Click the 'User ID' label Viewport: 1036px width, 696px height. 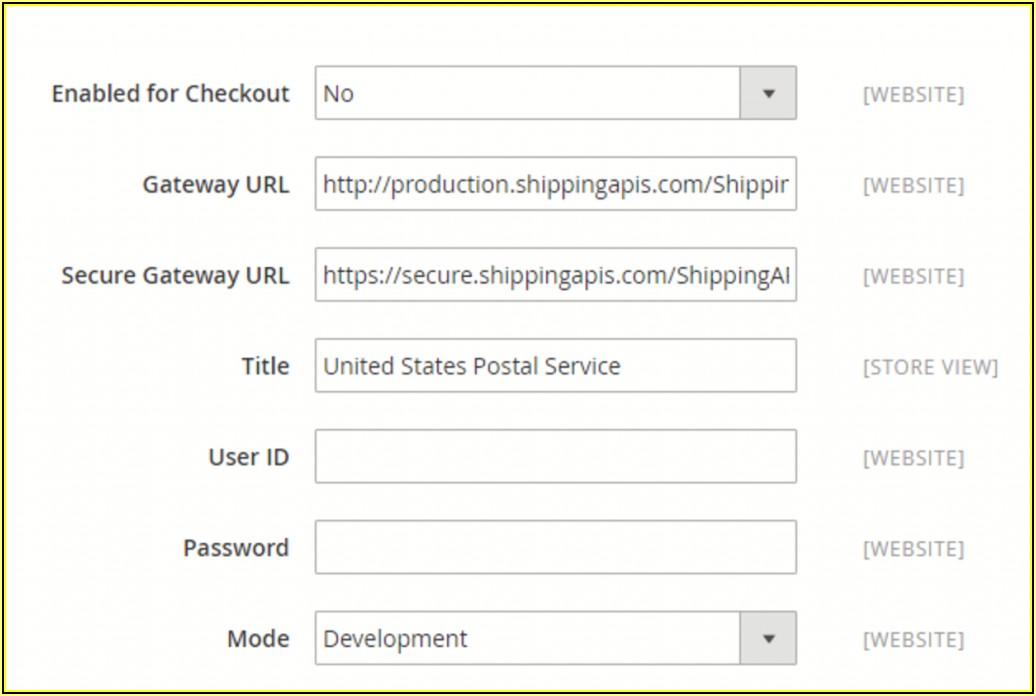tap(248, 458)
